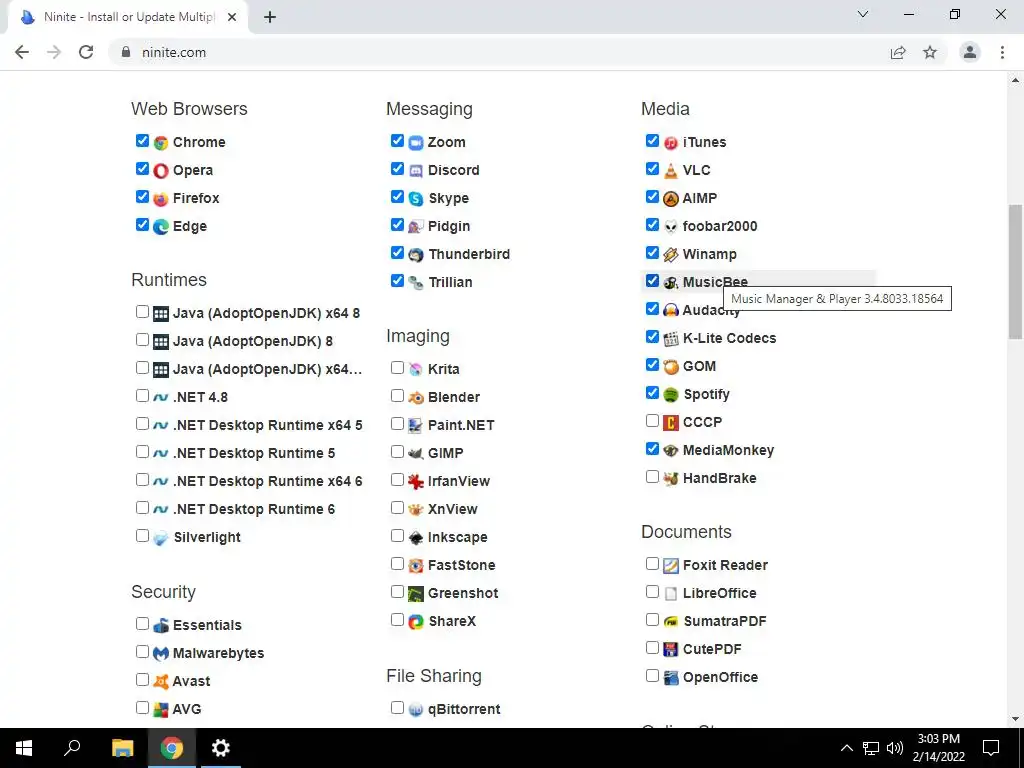Click the Malwarebytes app icon
1024x768 pixels.
click(x=161, y=653)
